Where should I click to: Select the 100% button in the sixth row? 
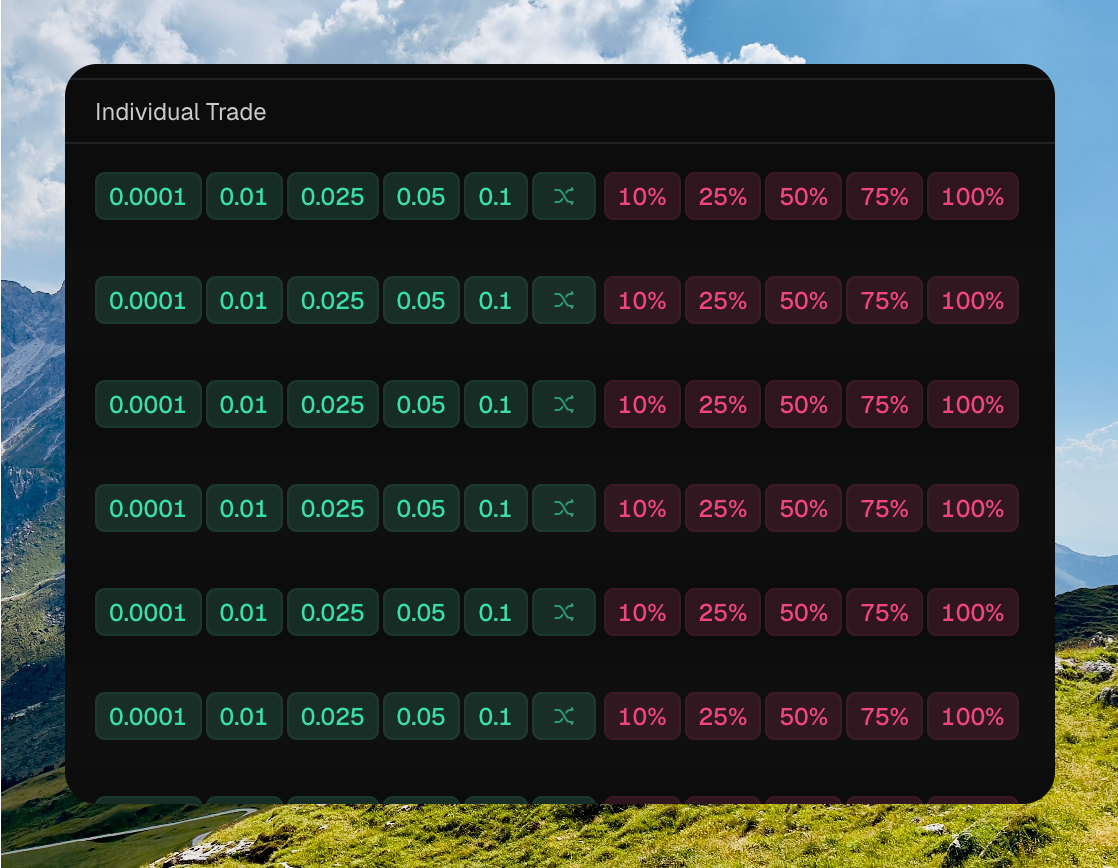(x=973, y=716)
